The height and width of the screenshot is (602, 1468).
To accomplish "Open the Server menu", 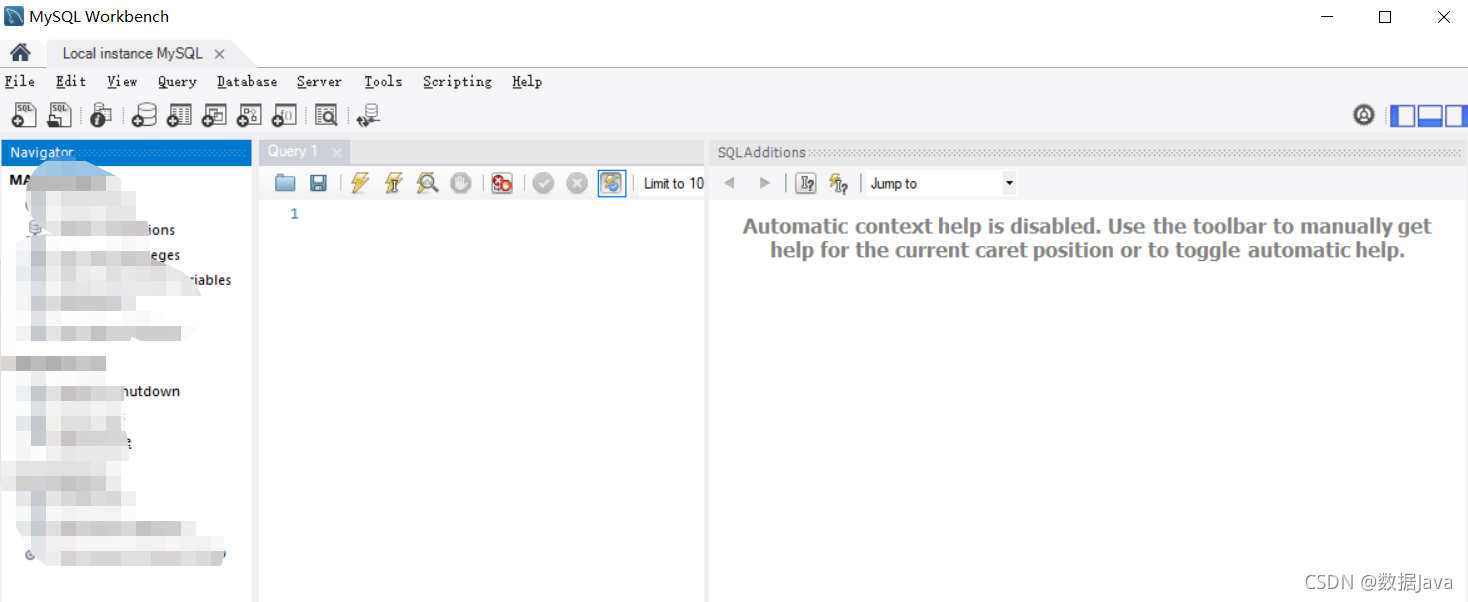I will (319, 82).
